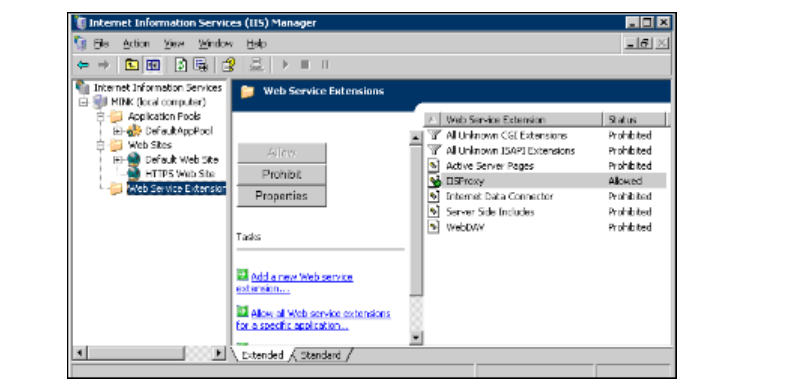Click the Application Pools folder icon
Screen dimensions: 794x385
click(117, 117)
